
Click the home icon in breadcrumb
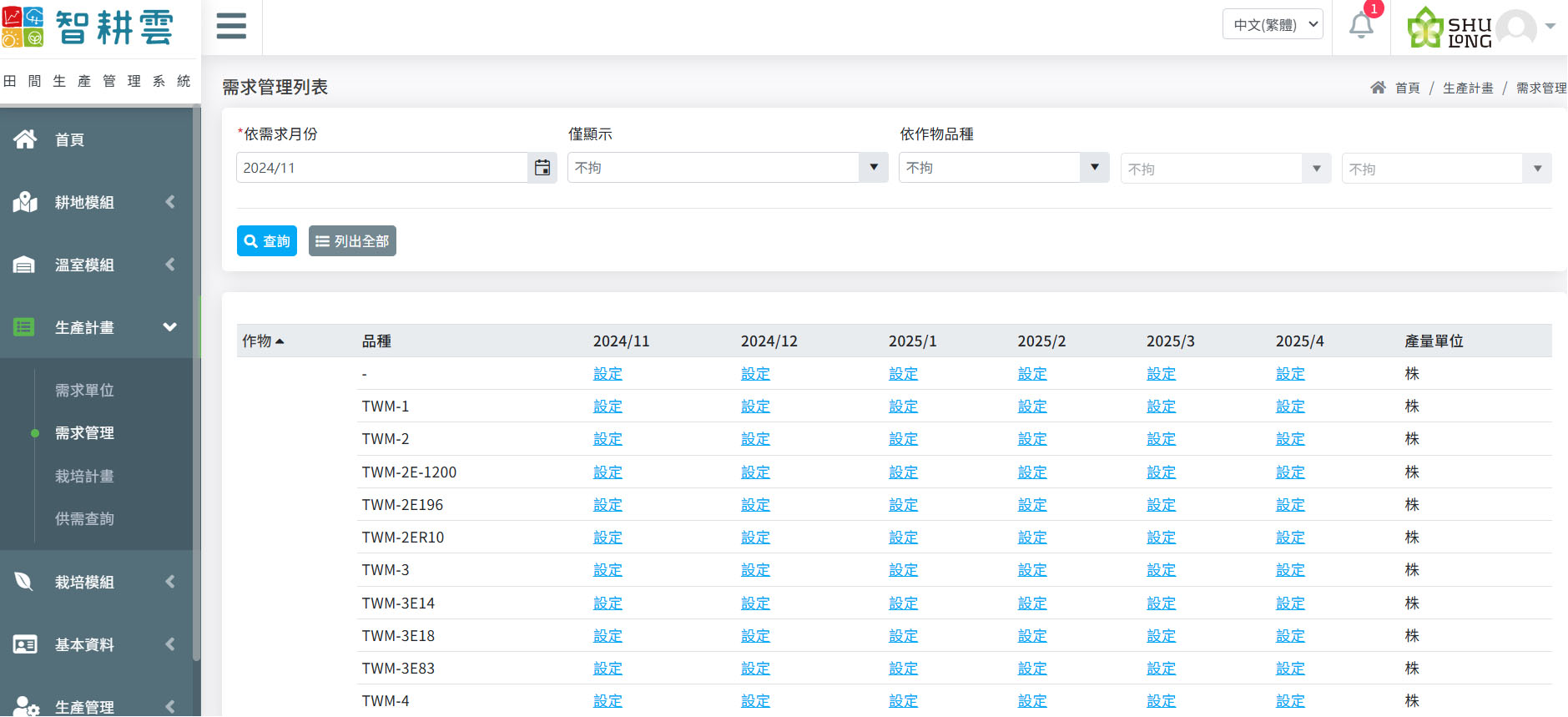pos(1378,88)
